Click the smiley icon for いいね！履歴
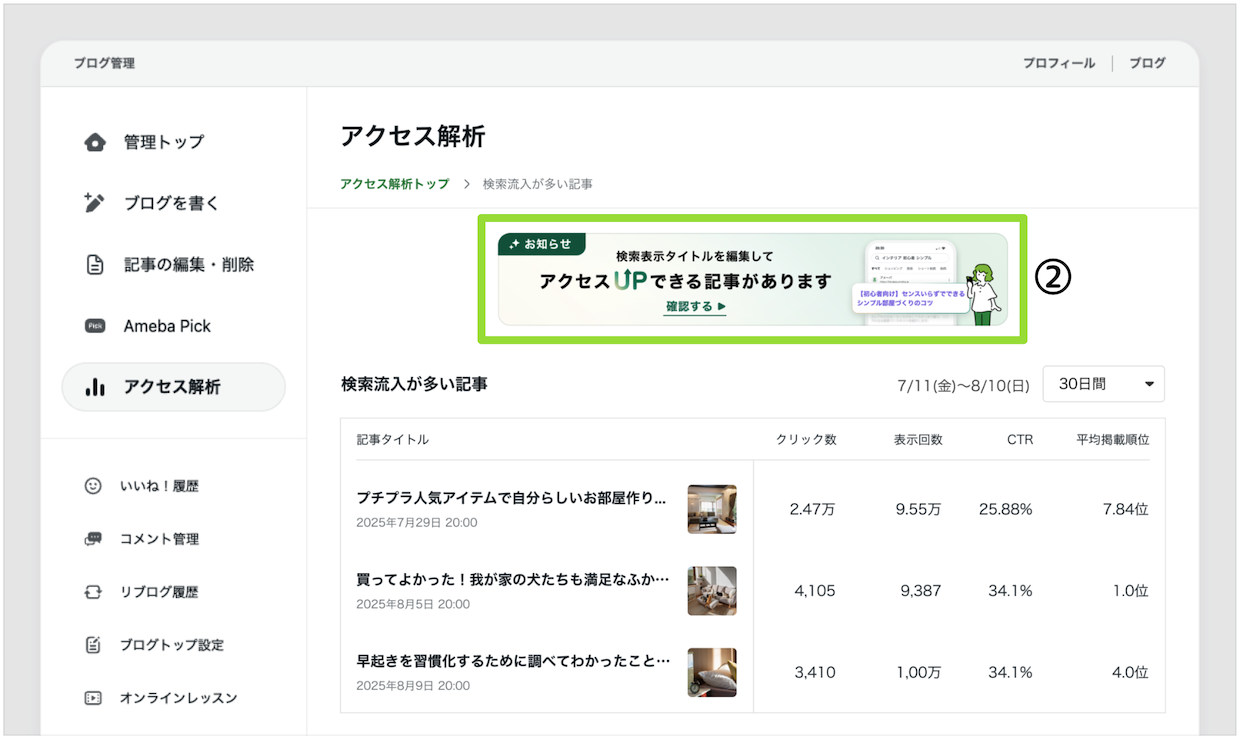 tap(93, 486)
